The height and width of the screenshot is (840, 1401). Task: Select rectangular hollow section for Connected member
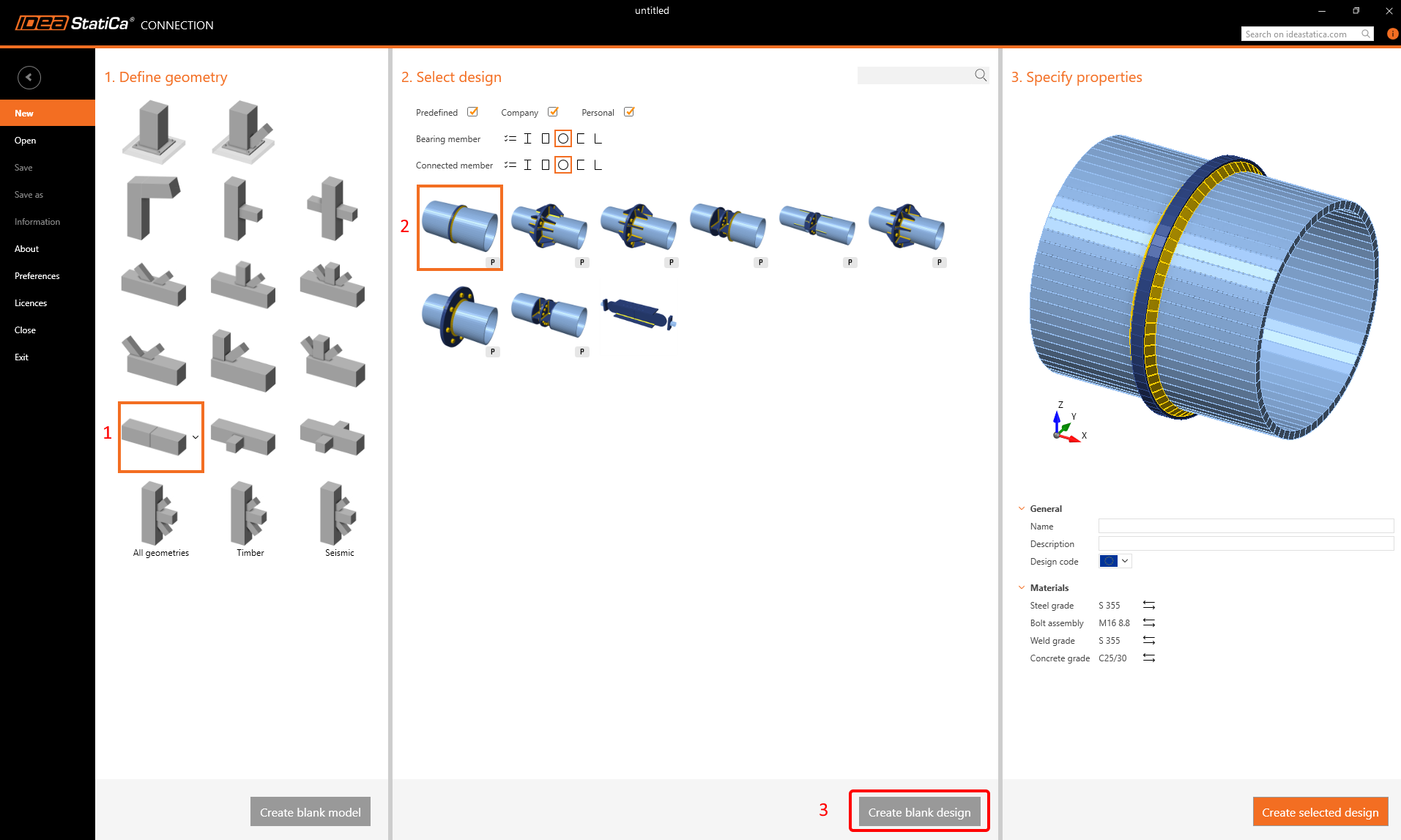click(545, 165)
